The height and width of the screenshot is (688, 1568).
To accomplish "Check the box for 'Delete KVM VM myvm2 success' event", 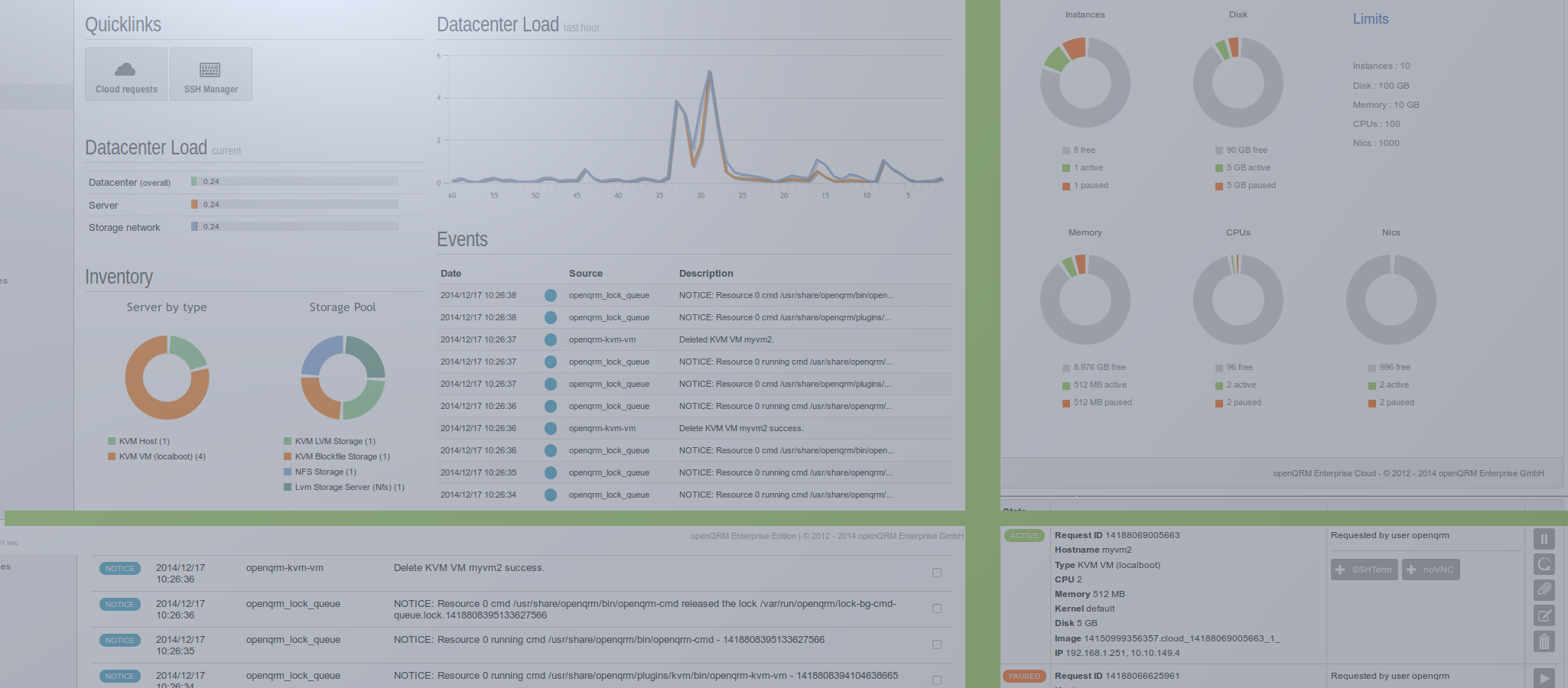I will [x=936, y=573].
